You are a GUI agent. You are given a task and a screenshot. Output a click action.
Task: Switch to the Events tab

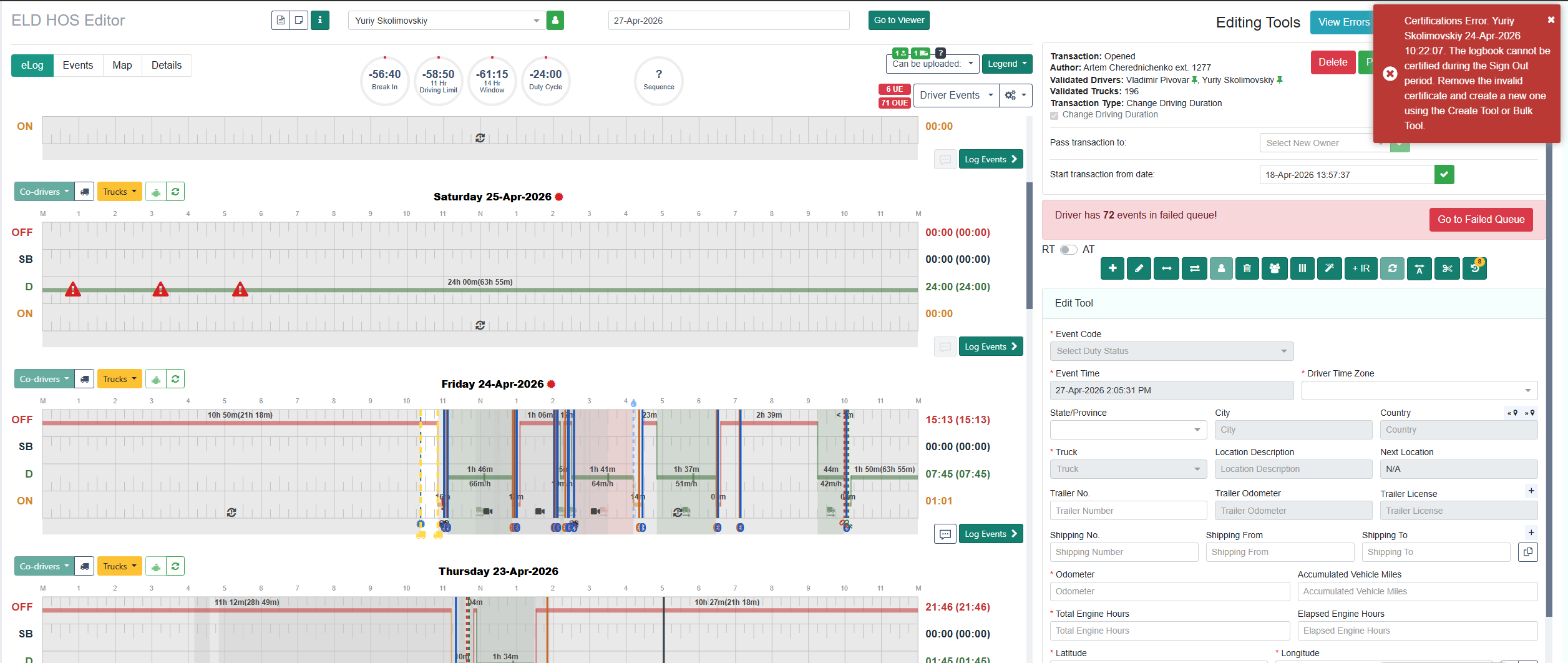point(78,66)
